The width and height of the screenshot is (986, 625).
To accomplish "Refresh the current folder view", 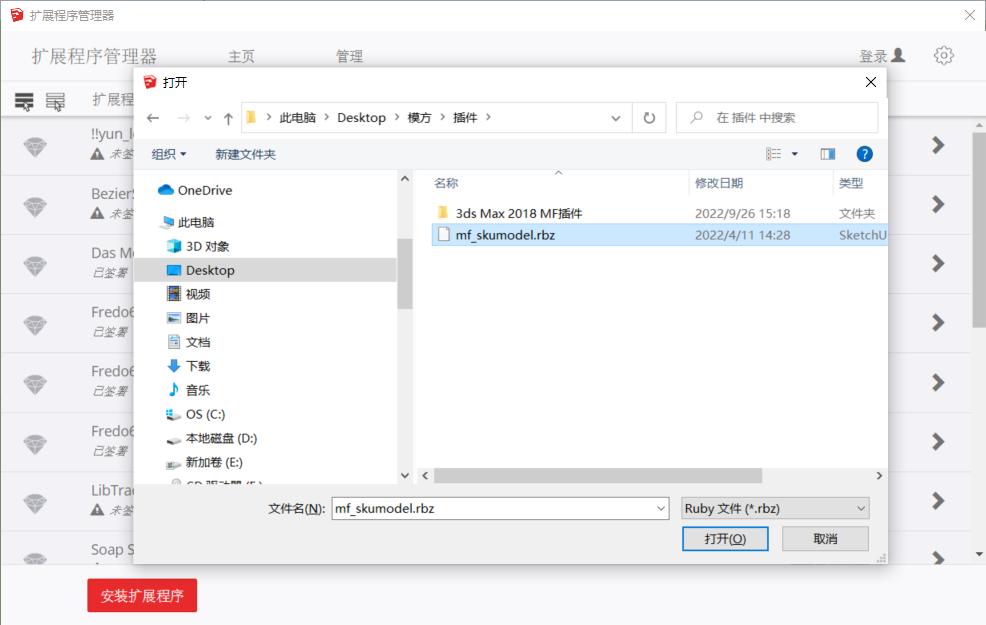I will click(x=649, y=118).
